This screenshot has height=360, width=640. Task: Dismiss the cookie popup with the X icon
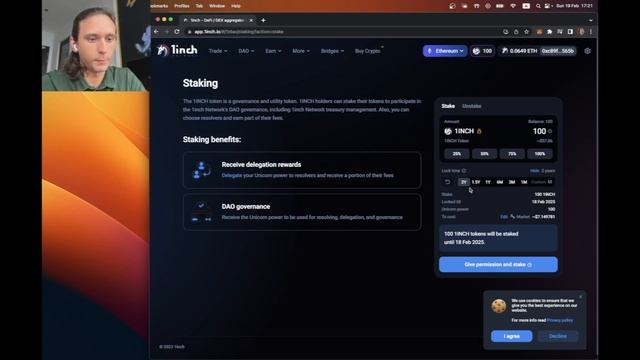580,297
